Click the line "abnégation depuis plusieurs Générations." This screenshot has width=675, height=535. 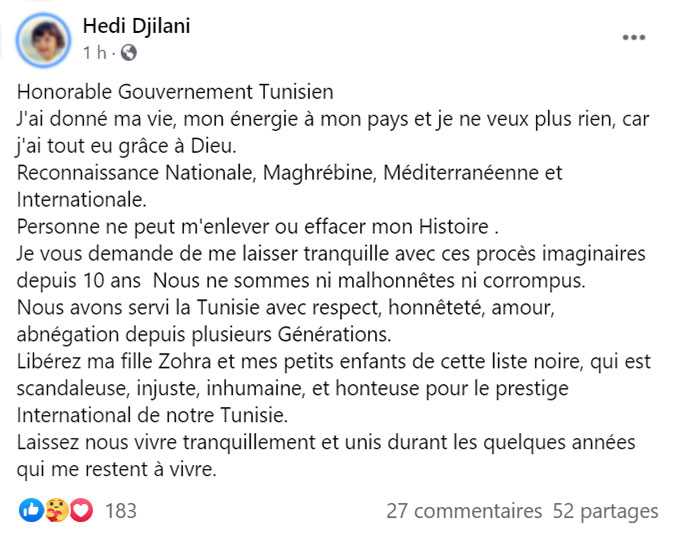coord(204,335)
